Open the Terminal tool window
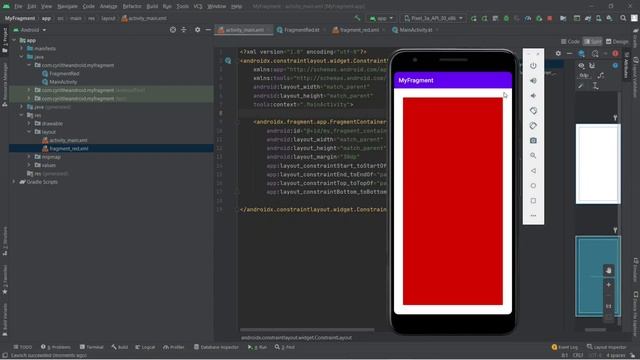Screen dimensions: 640x360 pyautogui.click(x=92, y=347)
